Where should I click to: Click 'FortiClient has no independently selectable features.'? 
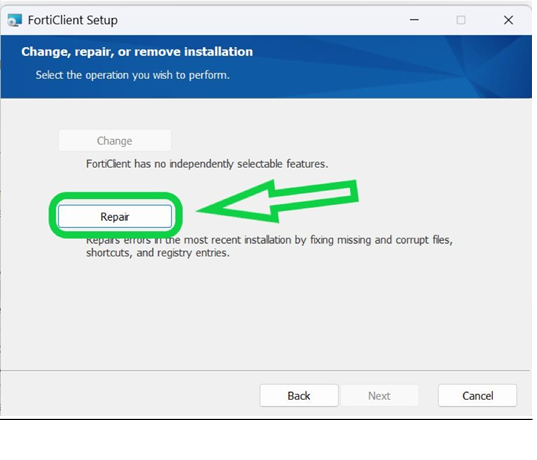click(207, 164)
